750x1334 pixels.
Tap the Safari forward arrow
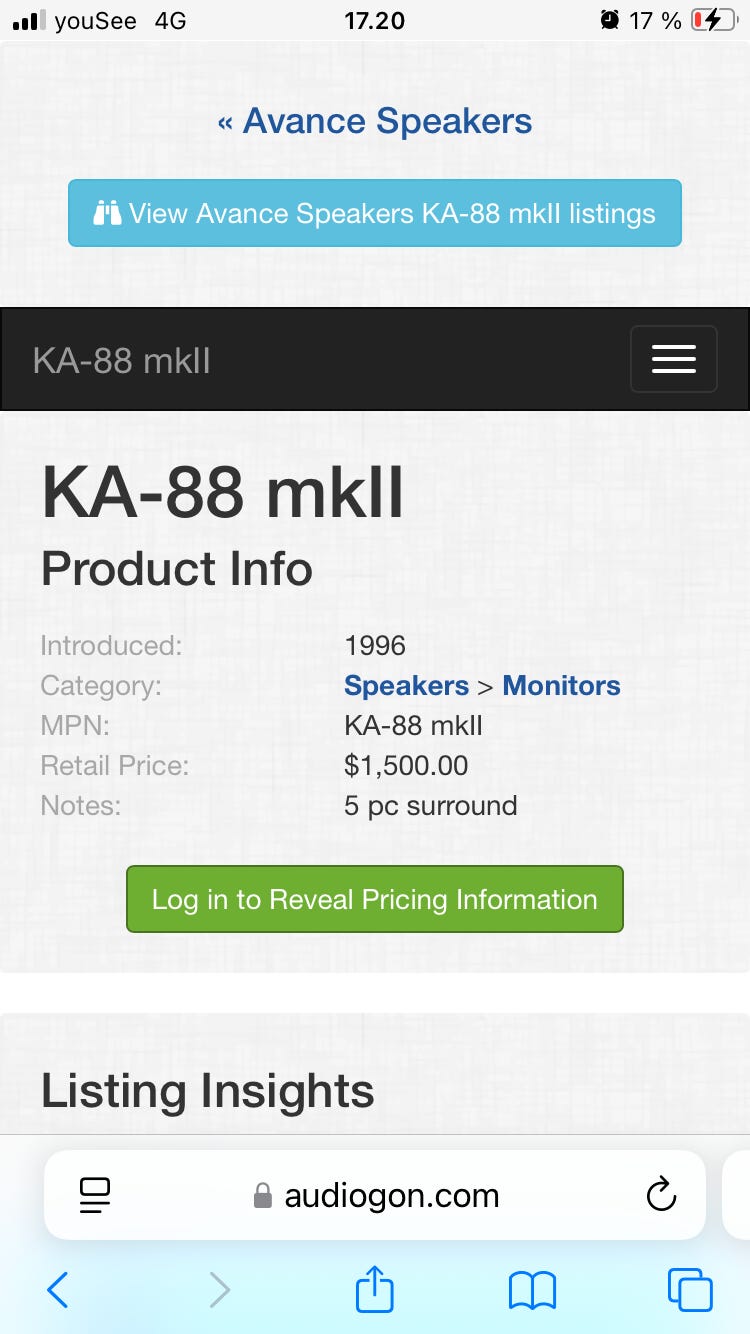pyautogui.click(x=219, y=1290)
